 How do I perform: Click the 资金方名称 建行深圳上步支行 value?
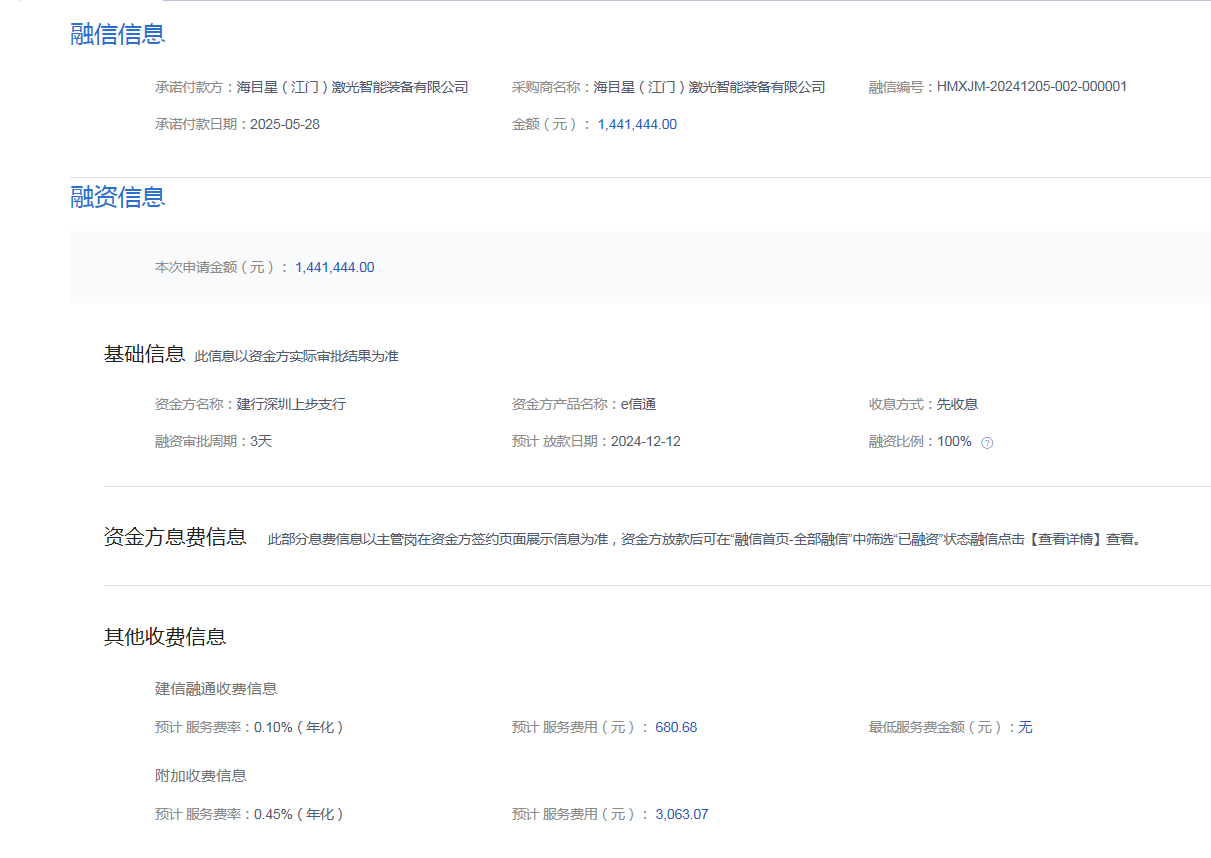point(291,404)
